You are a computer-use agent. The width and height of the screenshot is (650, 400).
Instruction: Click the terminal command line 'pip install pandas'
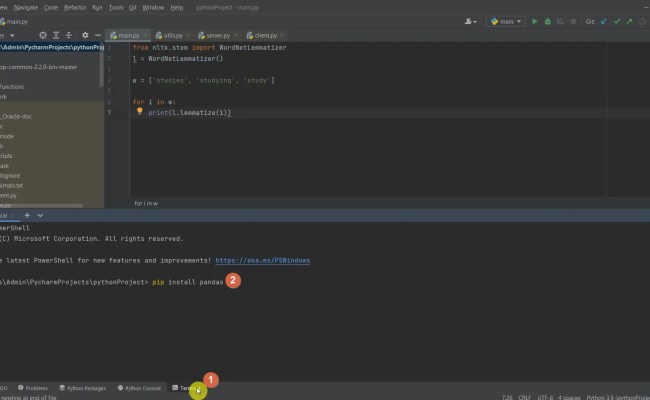pos(188,282)
